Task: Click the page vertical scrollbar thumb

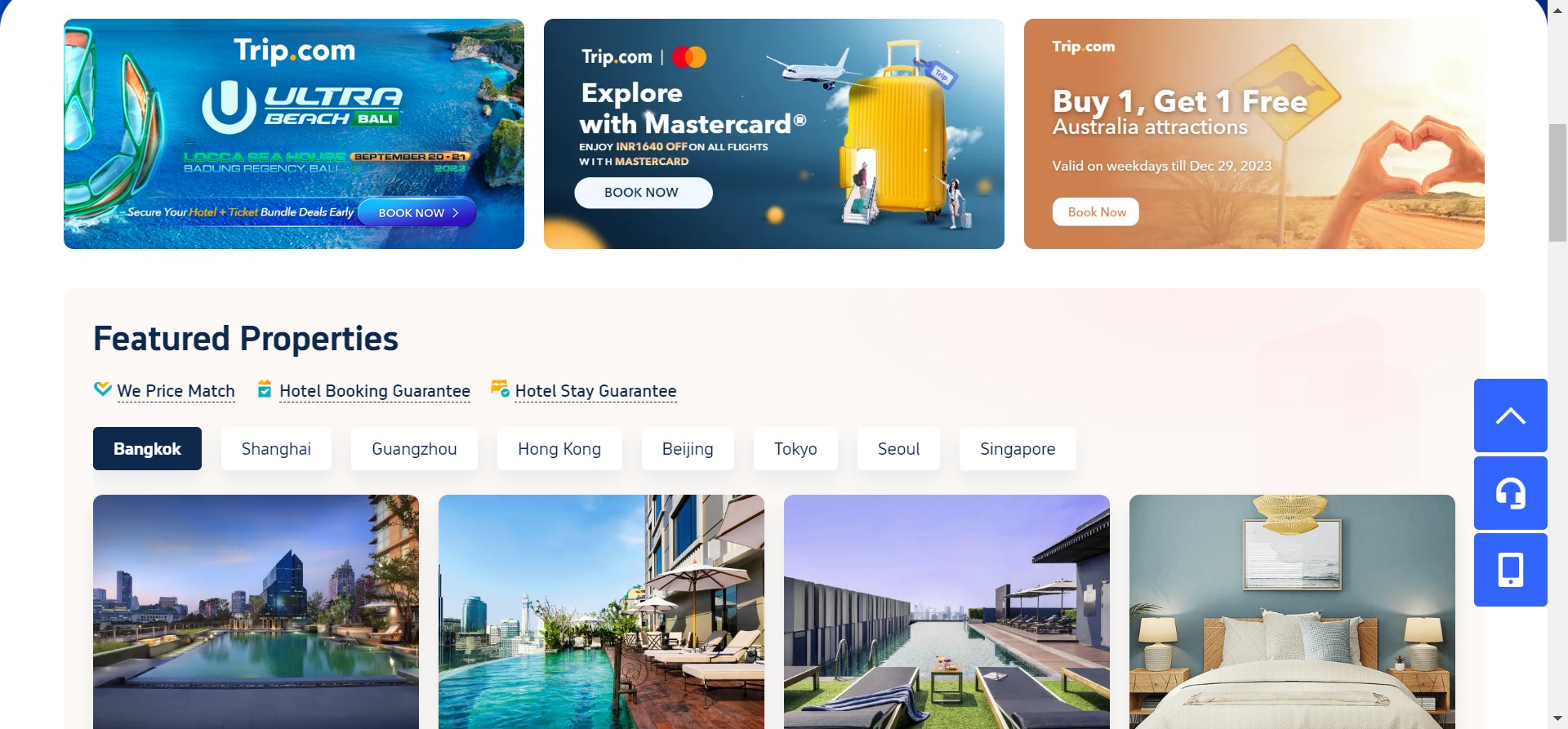Action: [x=1557, y=183]
